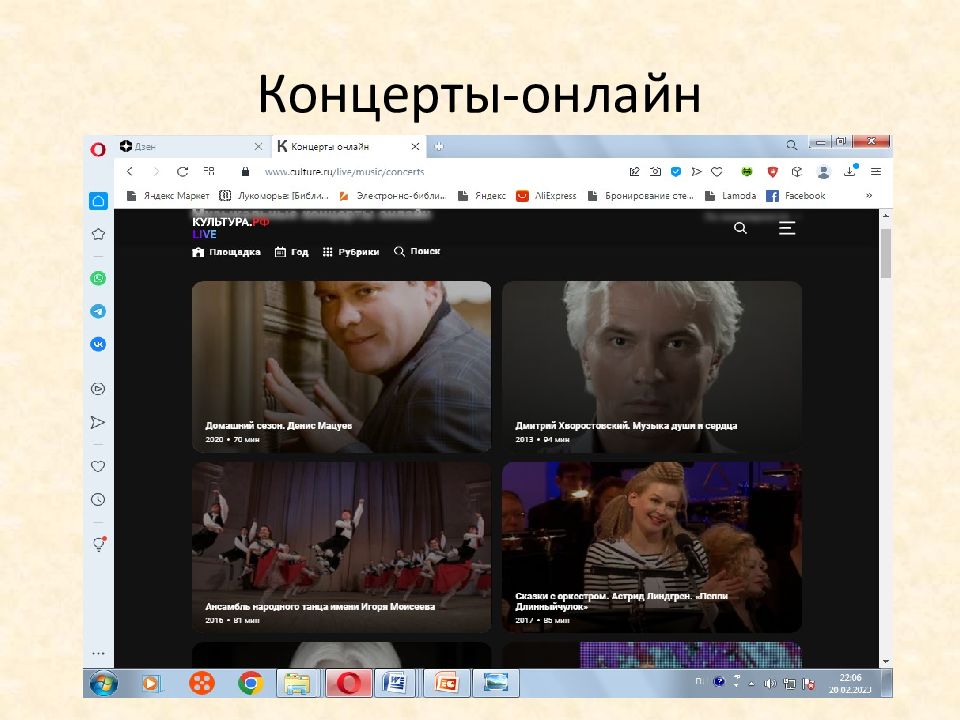
Task: Open the site hamburger menu
Action: 787,228
